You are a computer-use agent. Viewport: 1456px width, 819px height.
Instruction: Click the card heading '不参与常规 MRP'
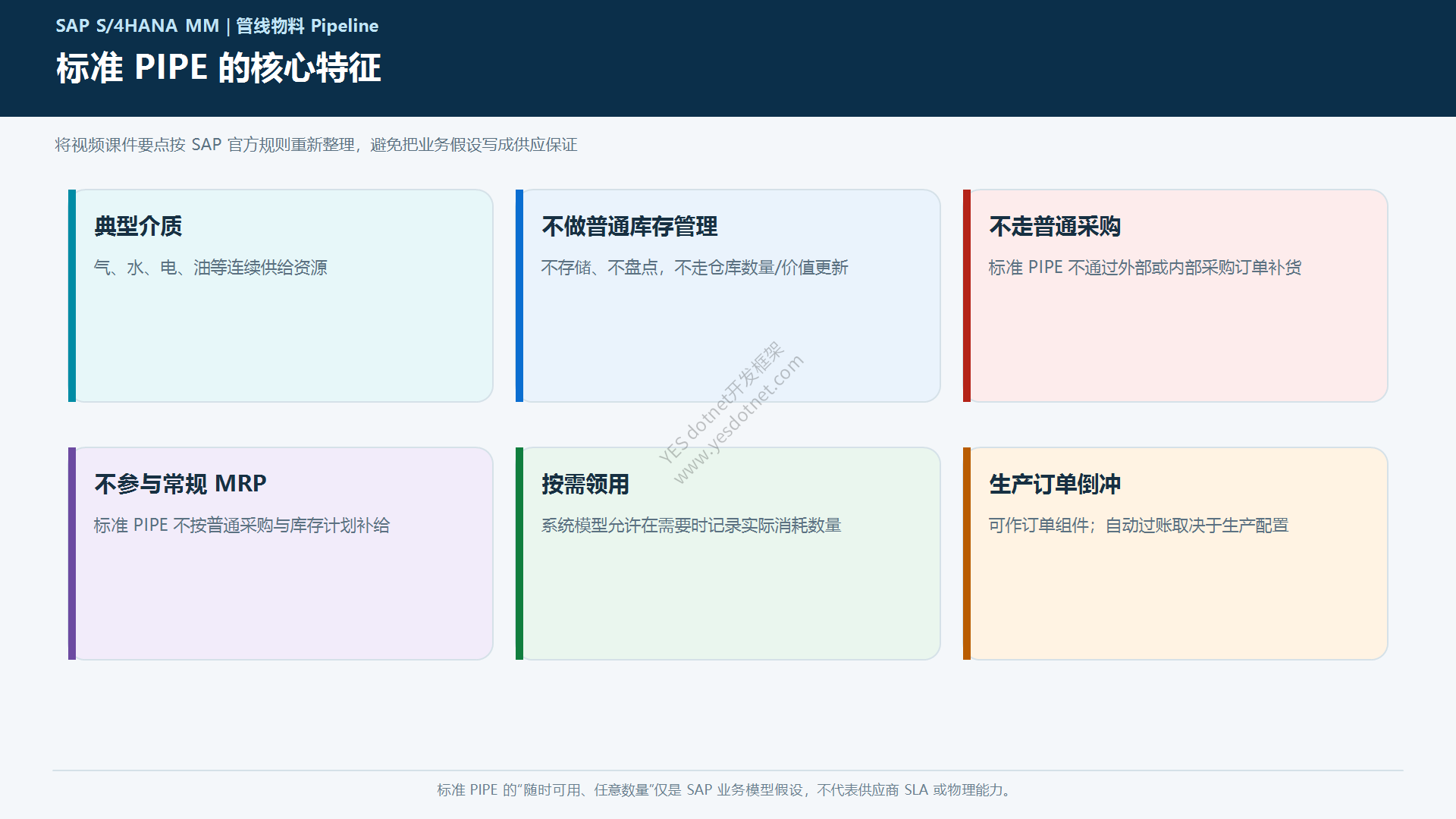point(180,484)
